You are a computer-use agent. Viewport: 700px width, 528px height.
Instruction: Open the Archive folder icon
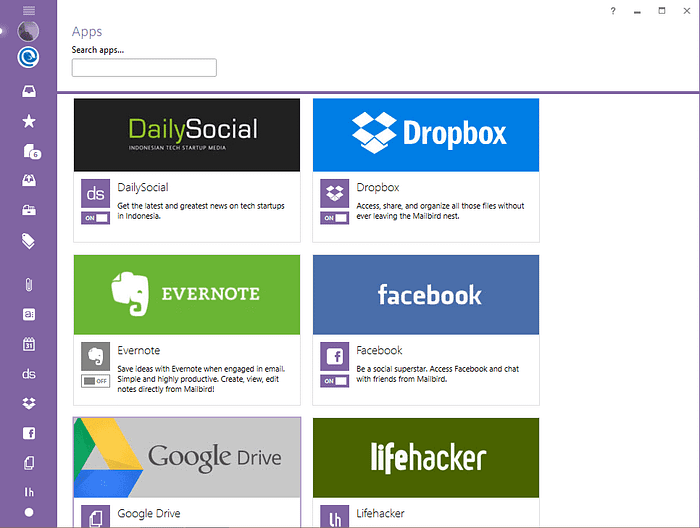coord(29,210)
